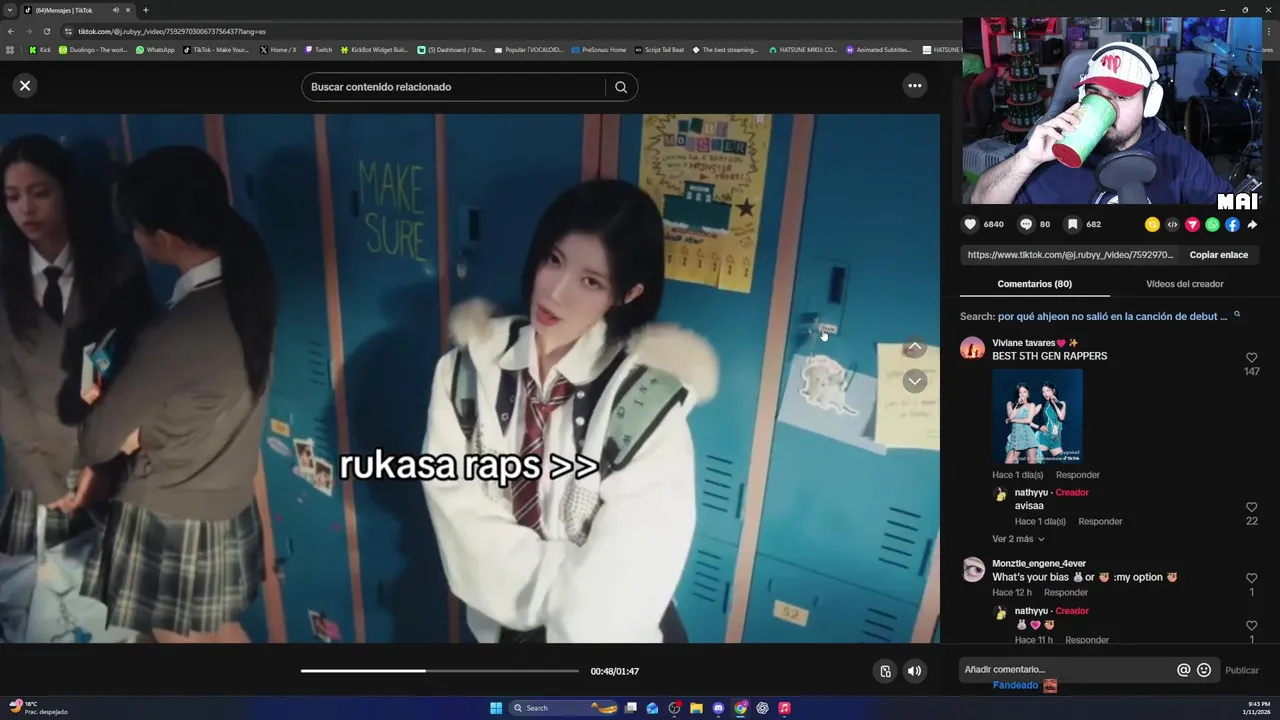The image size is (1280, 720).
Task: Expand 'Ver 2 más' replies
Action: coord(1018,539)
